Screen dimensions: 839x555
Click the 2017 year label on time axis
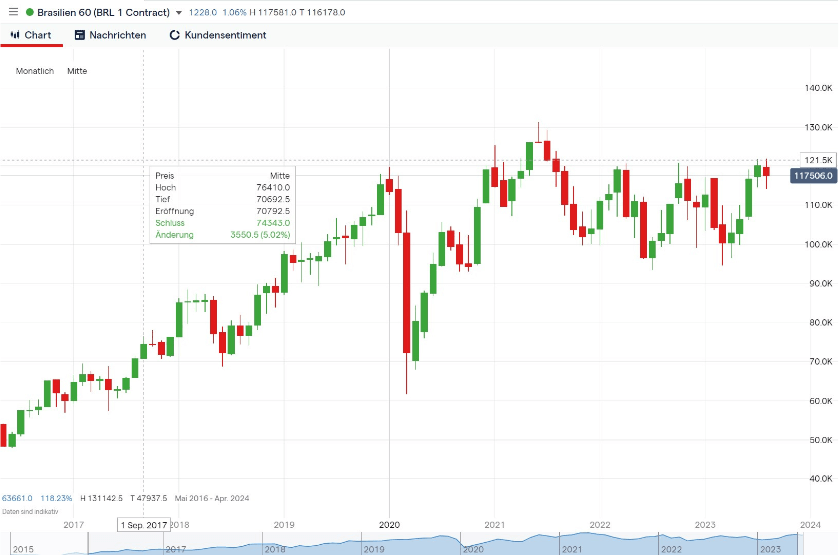(x=73, y=525)
